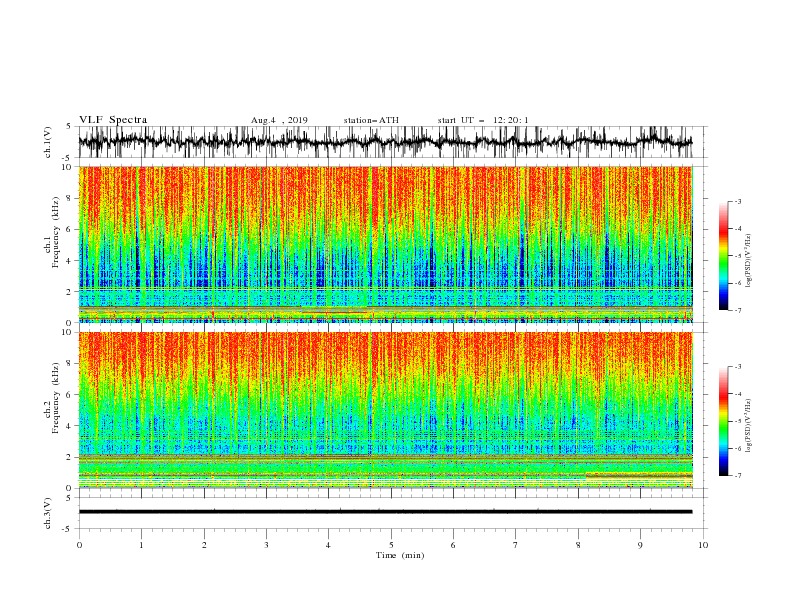Click the "-7" tick on ch.1 colorbar
This screenshot has height=612, width=792.
click(737, 310)
